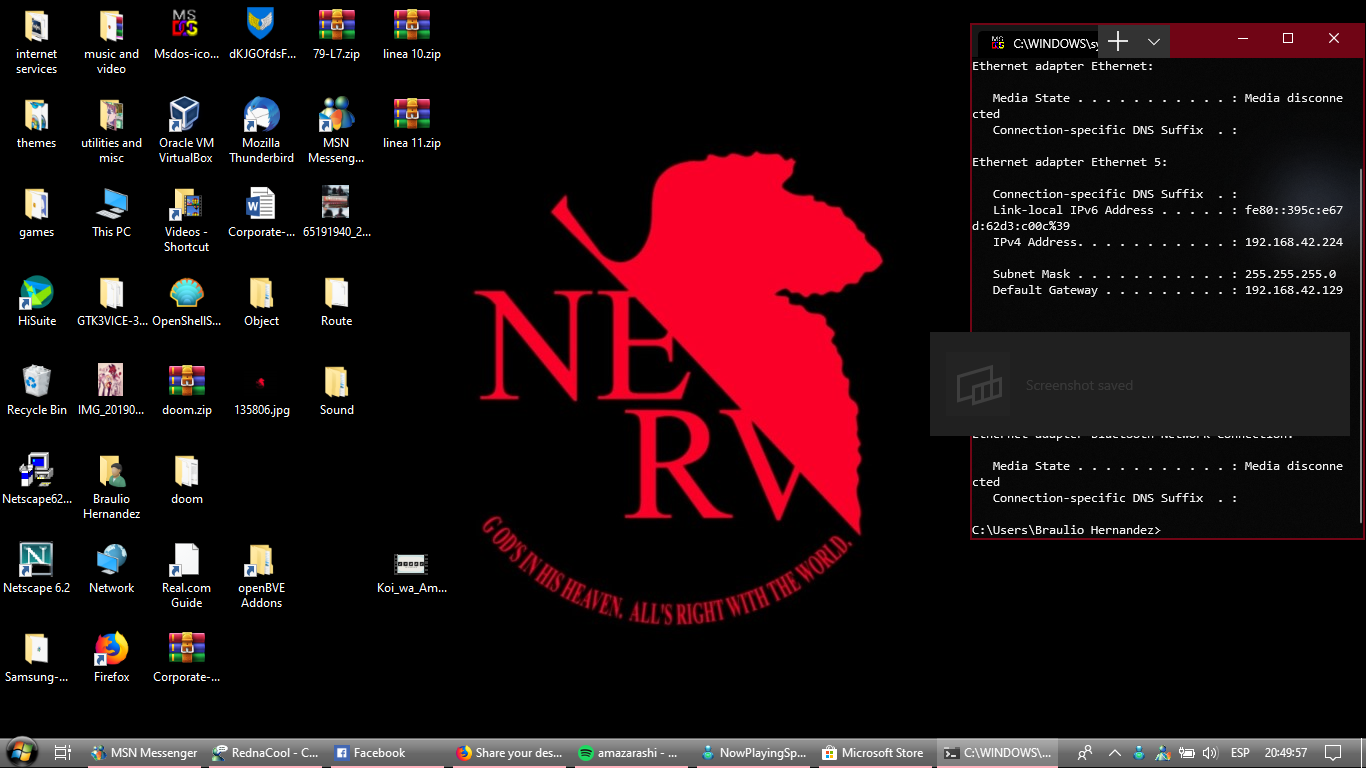
Task: Open the music and video folder
Action: [x=111, y=27]
